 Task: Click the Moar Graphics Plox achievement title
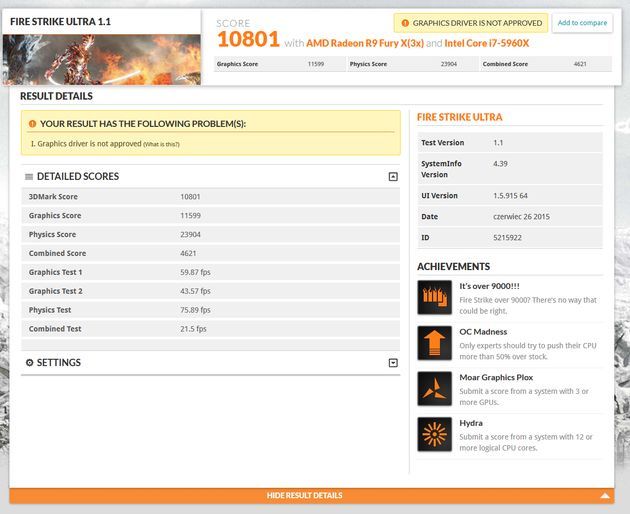click(x=496, y=377)
